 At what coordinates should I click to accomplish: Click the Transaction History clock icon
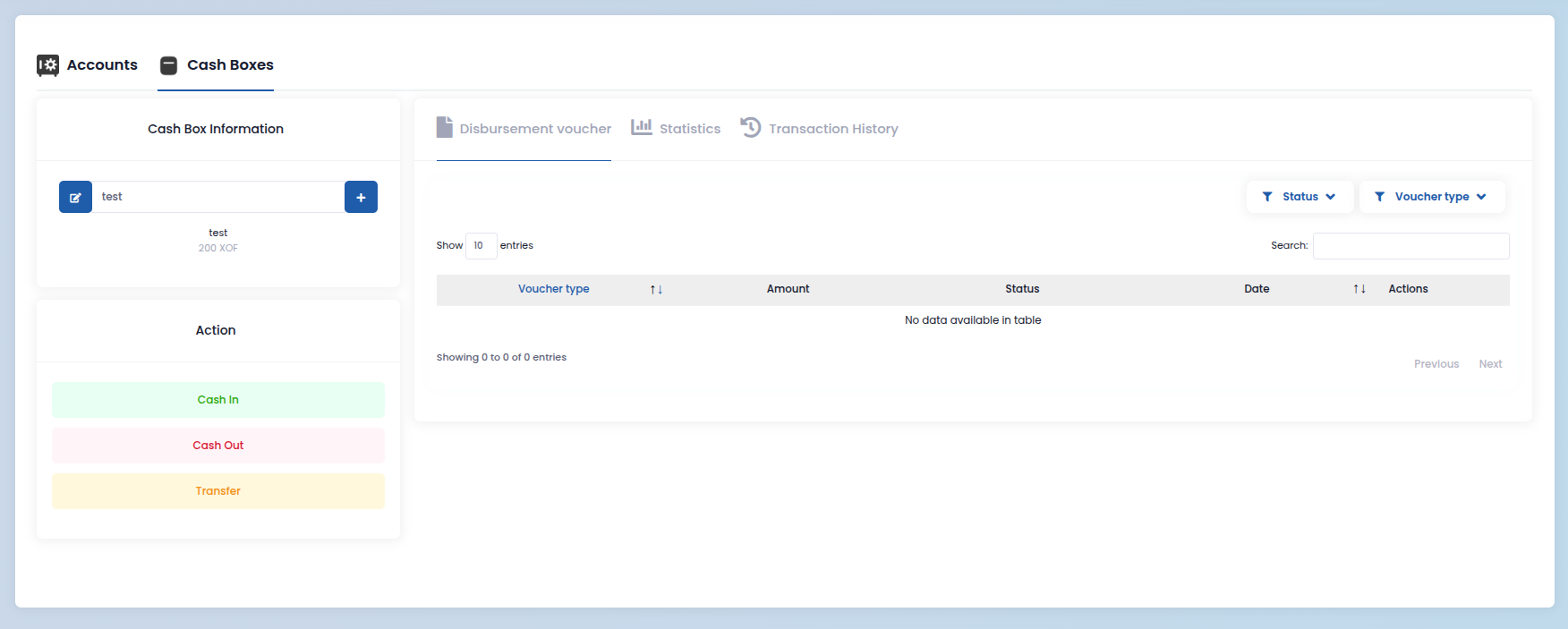coord(751,127)
